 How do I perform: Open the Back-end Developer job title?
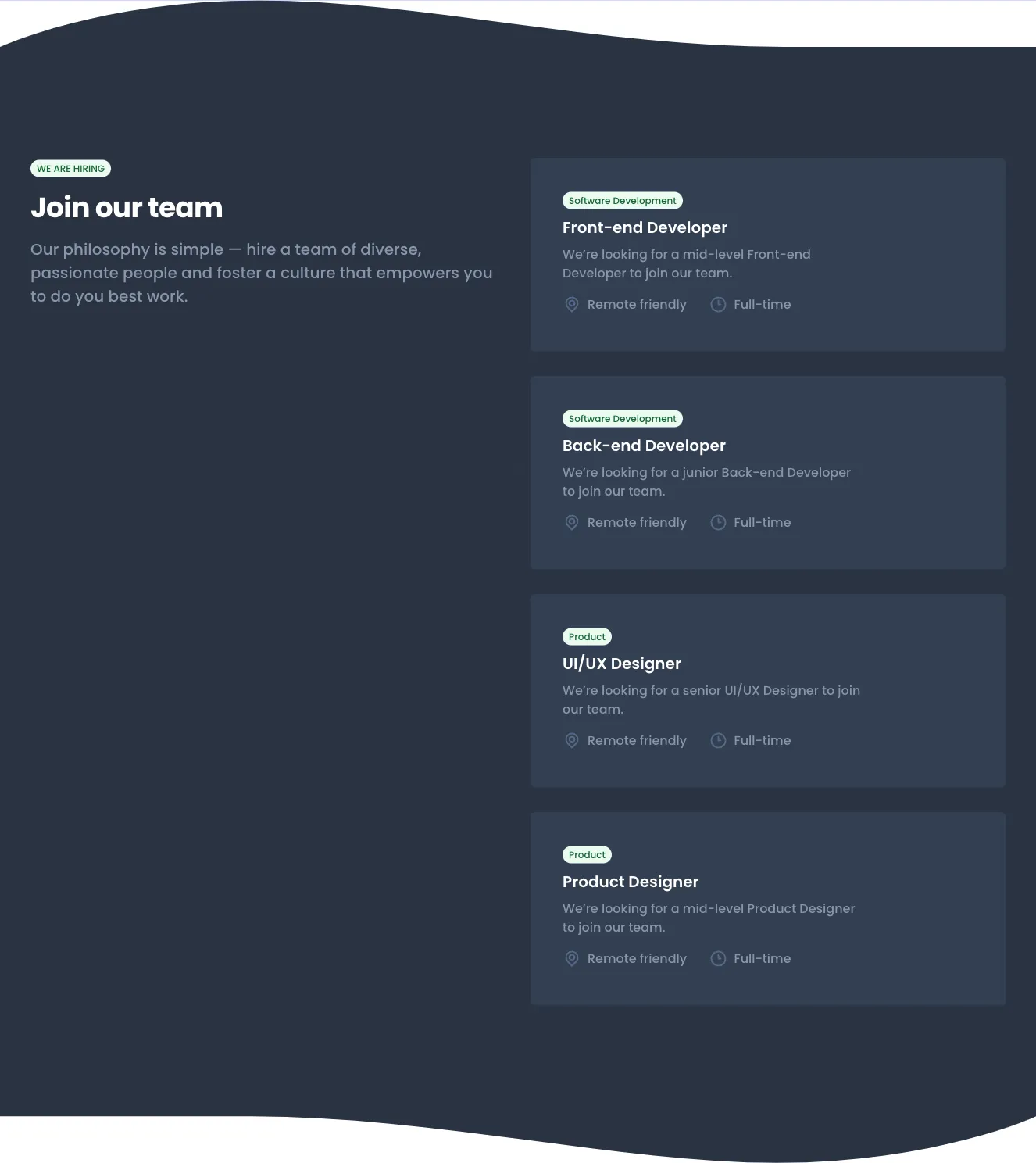tap(644, 446)
